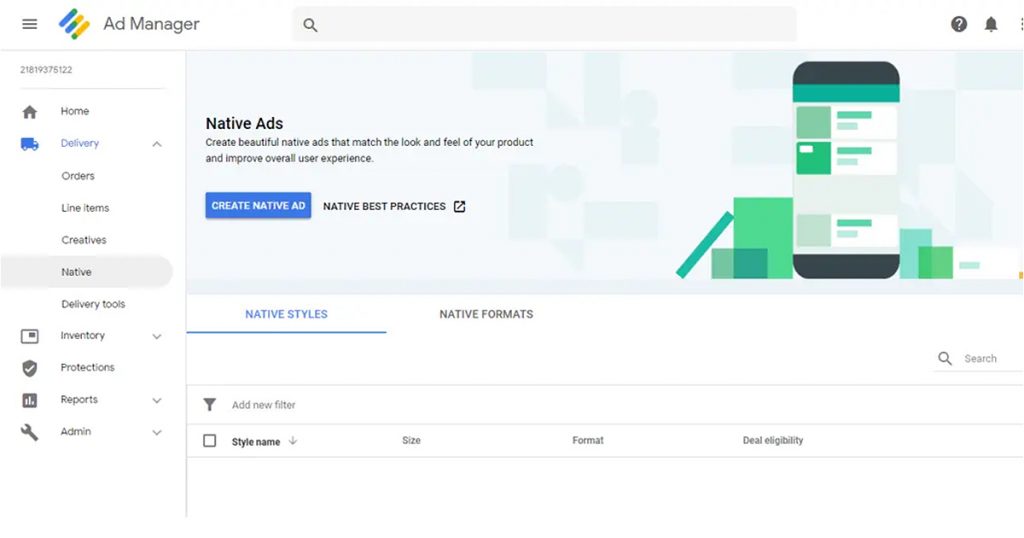Toggle the select-all checkbox in table header
Screen dimensions: 1024x538
pos(210,441)
